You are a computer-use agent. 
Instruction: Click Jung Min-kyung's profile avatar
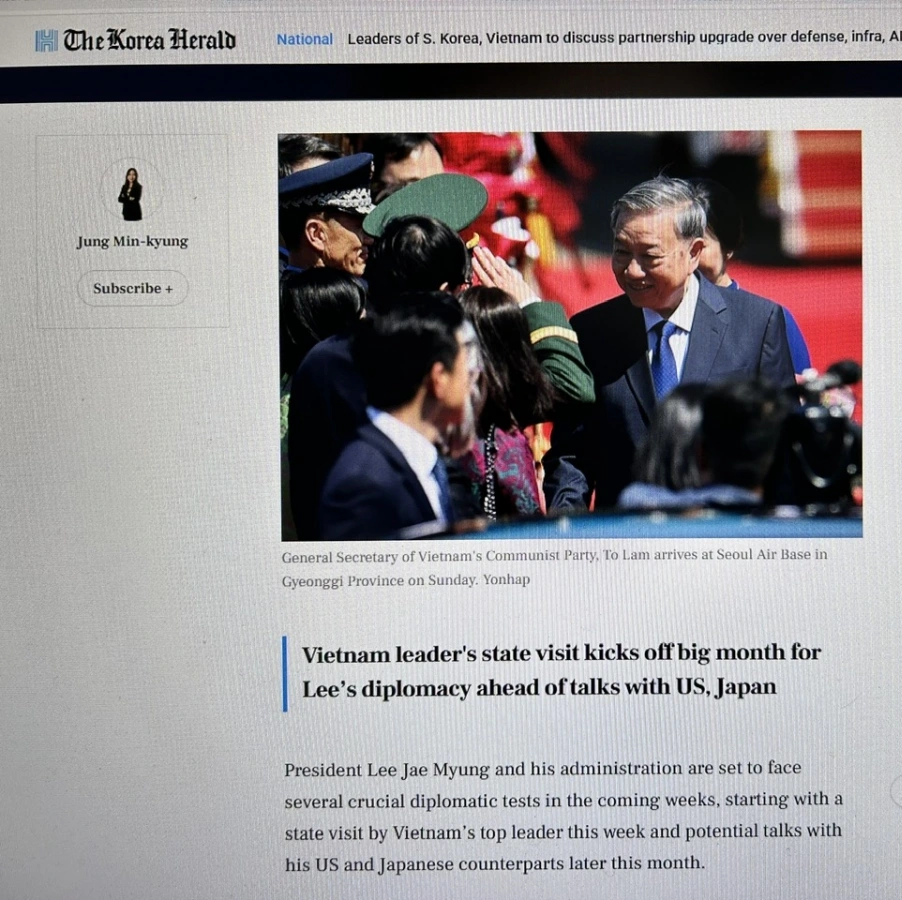point(131,193)
